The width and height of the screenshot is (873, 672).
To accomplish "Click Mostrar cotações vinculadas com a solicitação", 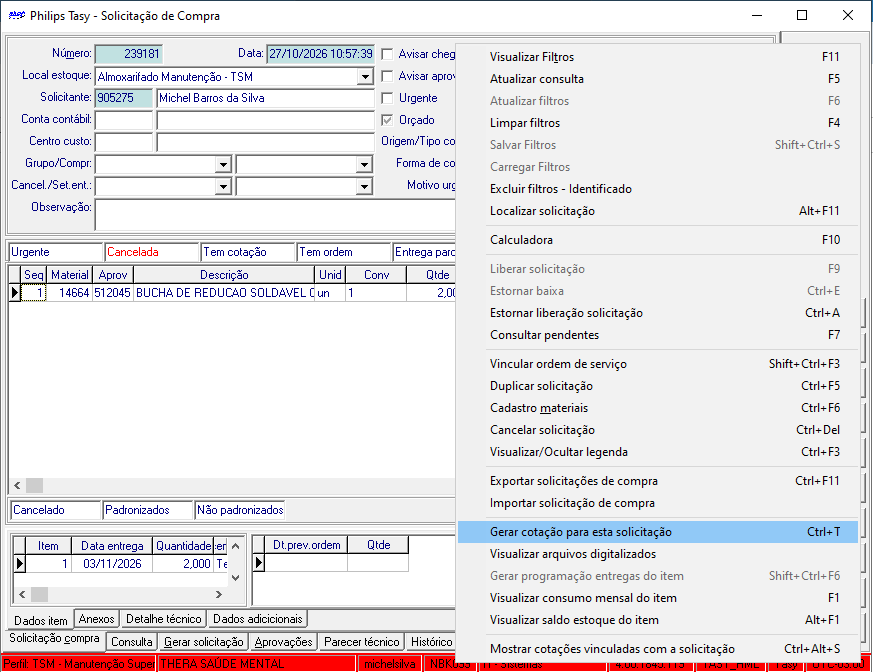I will pyautogui.click(x=658, y=649).
